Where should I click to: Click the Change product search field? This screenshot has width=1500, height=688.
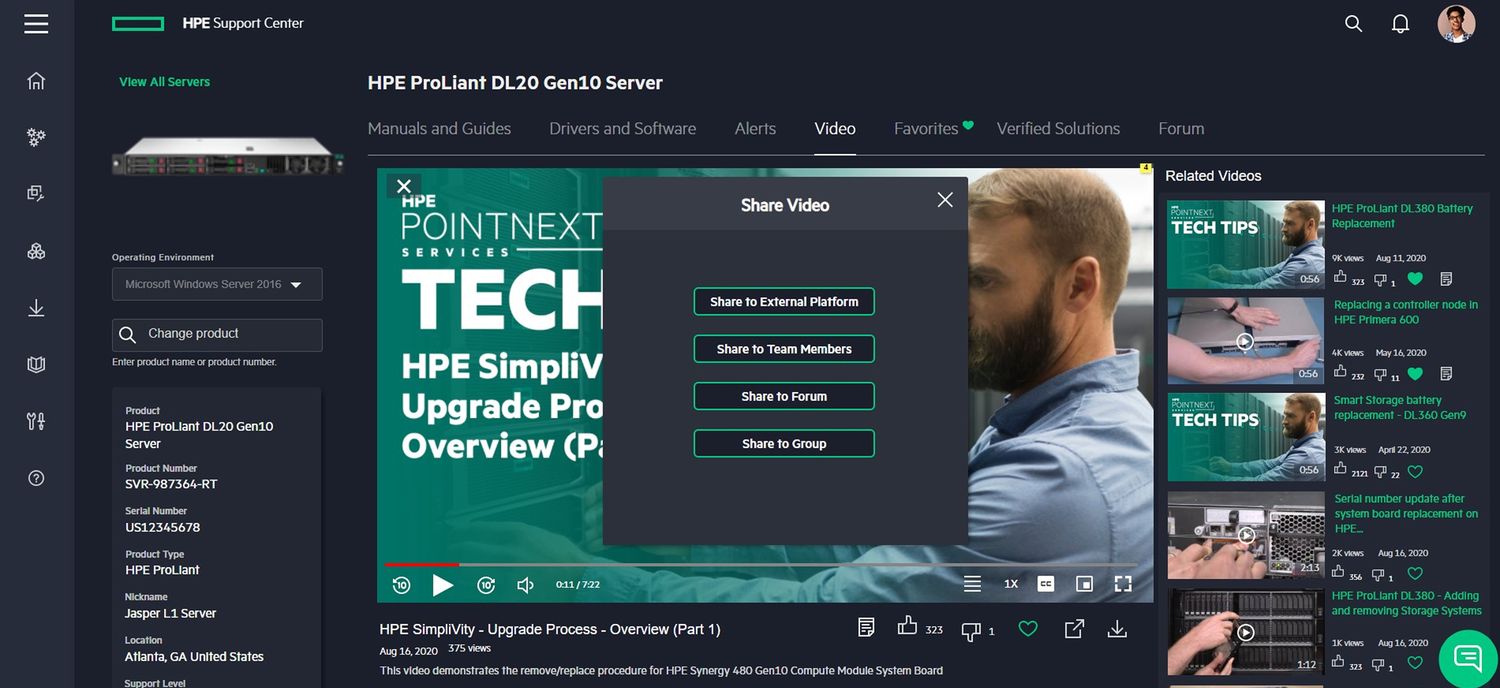(x=217, y=334)
